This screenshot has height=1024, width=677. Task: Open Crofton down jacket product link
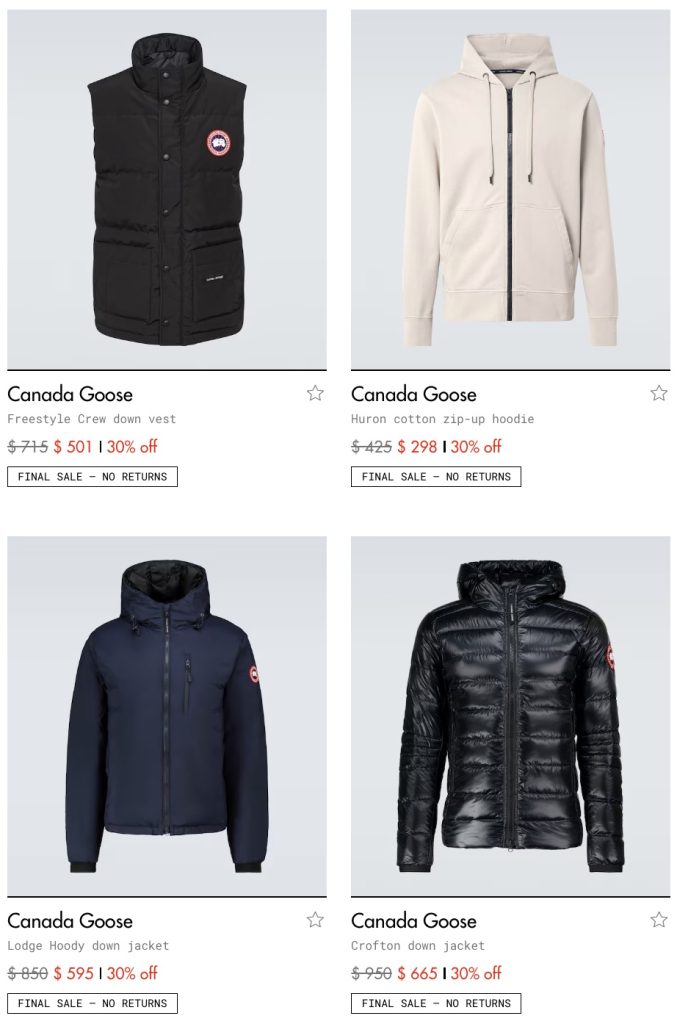(x=418, y=945)
